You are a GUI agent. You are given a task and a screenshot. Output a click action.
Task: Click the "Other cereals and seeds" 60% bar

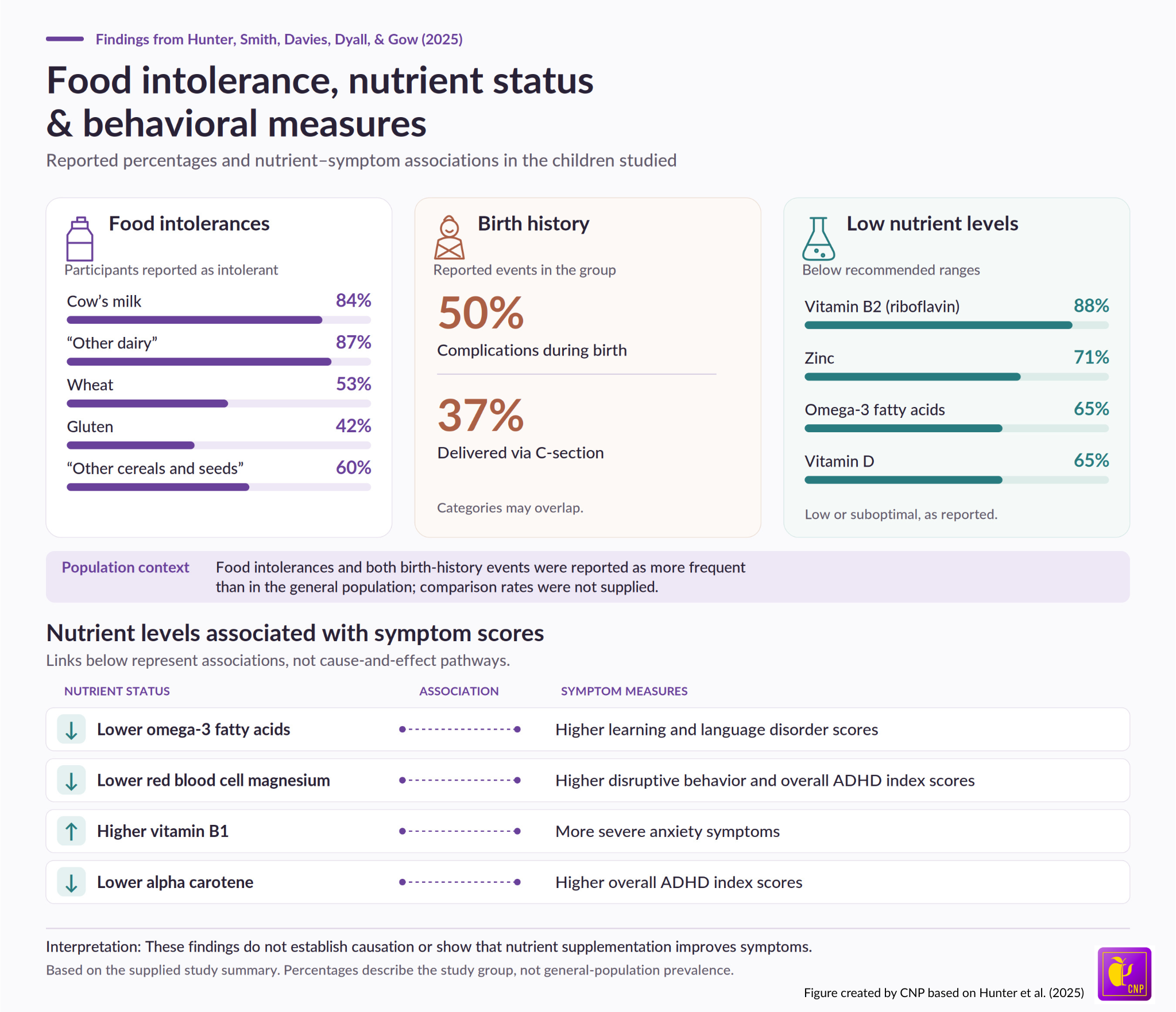(x=219, y=487)
